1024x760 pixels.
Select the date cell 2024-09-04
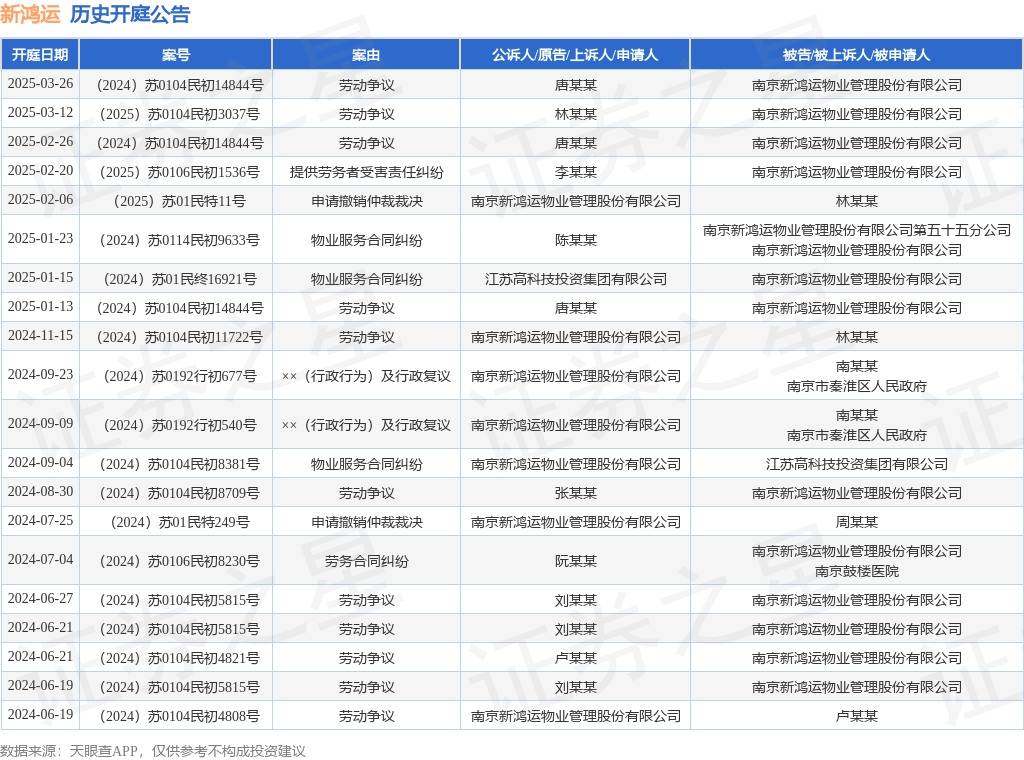click(x=40, y=462)
